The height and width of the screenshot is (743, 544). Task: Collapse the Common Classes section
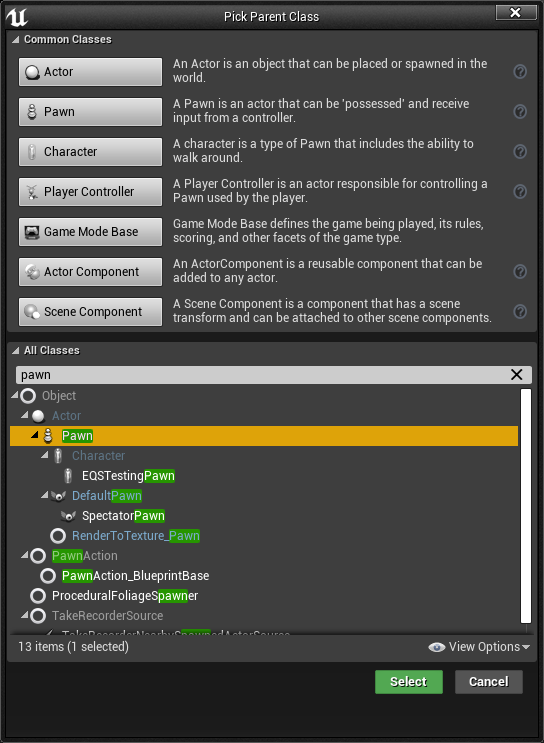coord(16,39)
